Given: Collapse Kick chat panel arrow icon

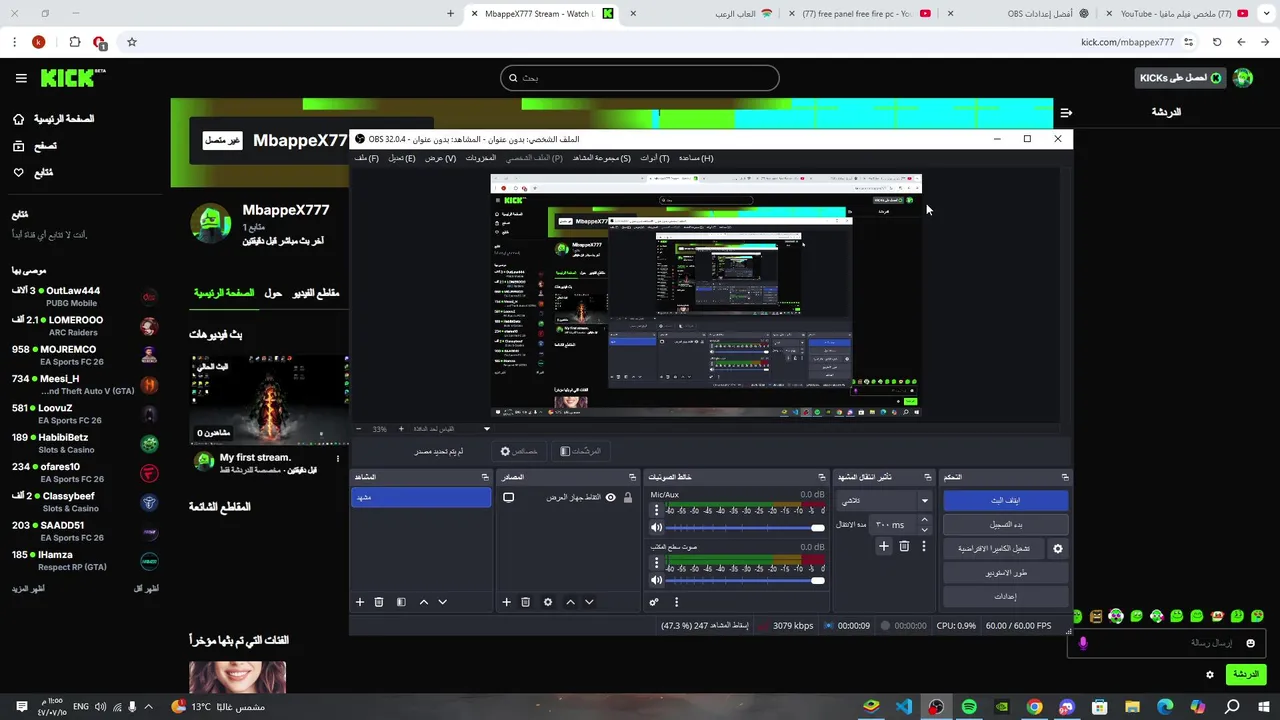Looking at the screenshot, I should (1066, 113).
